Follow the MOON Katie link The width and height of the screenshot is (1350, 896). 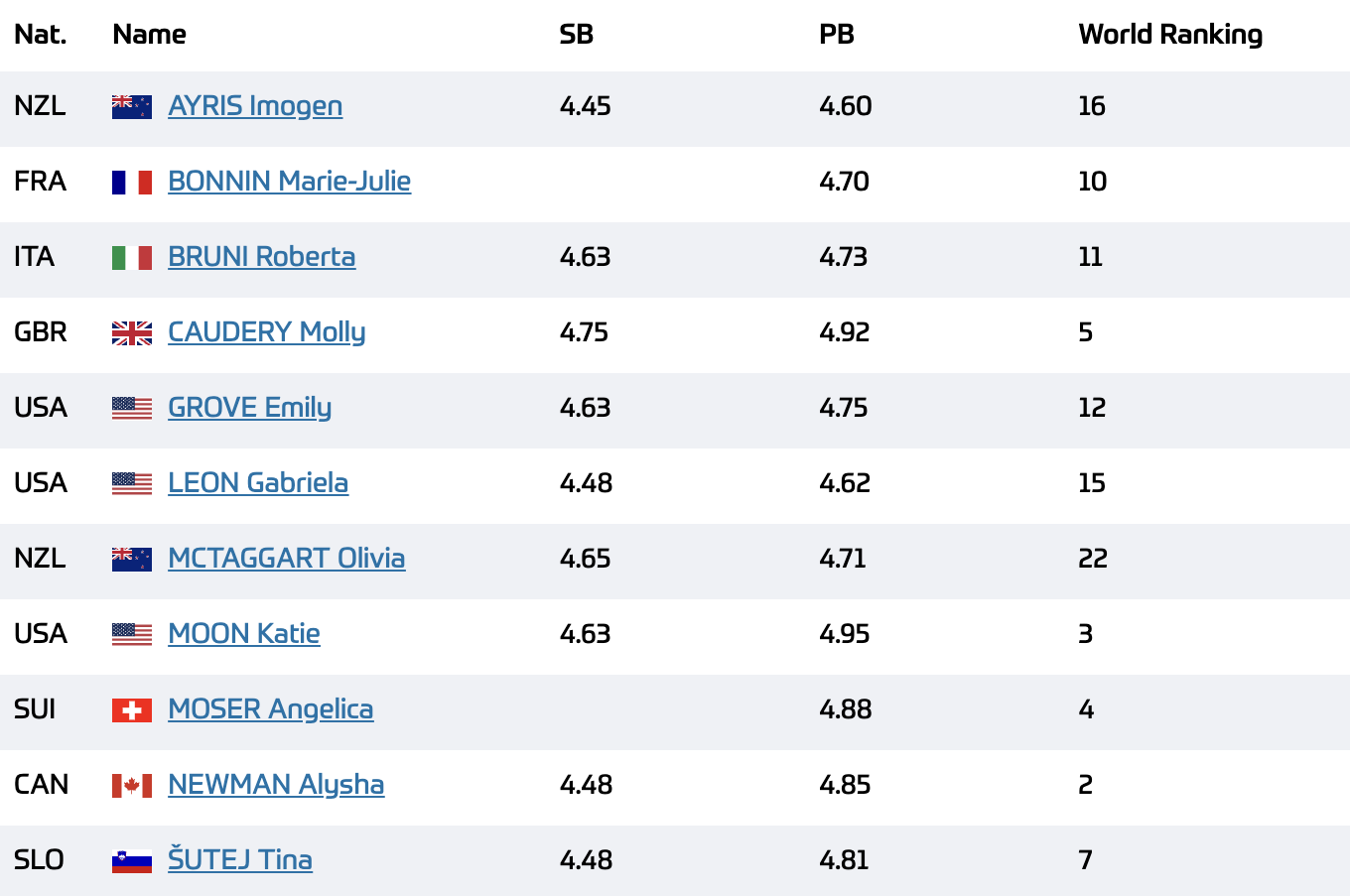[243, 634]
